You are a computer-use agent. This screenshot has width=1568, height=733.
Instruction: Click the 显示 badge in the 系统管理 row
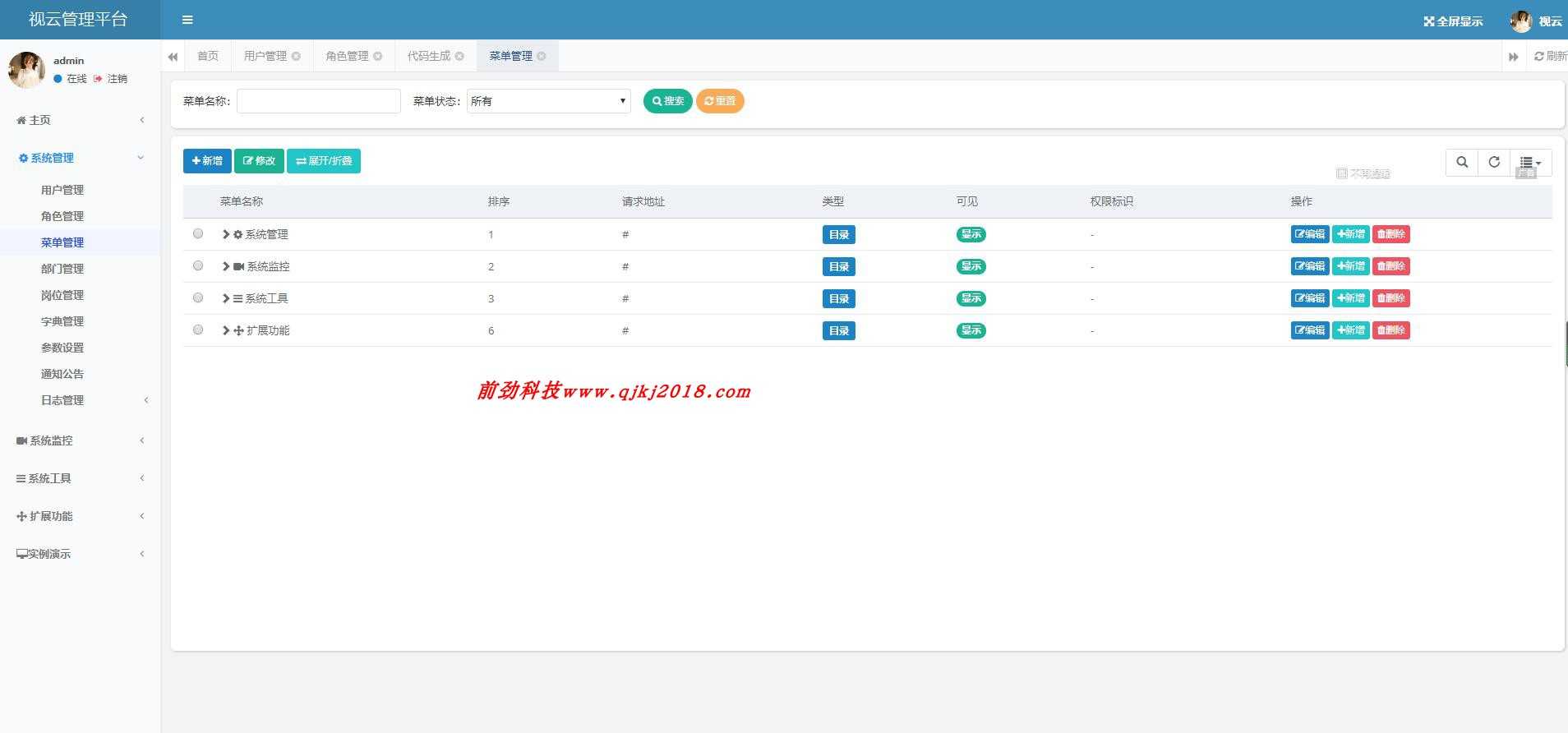971,234
